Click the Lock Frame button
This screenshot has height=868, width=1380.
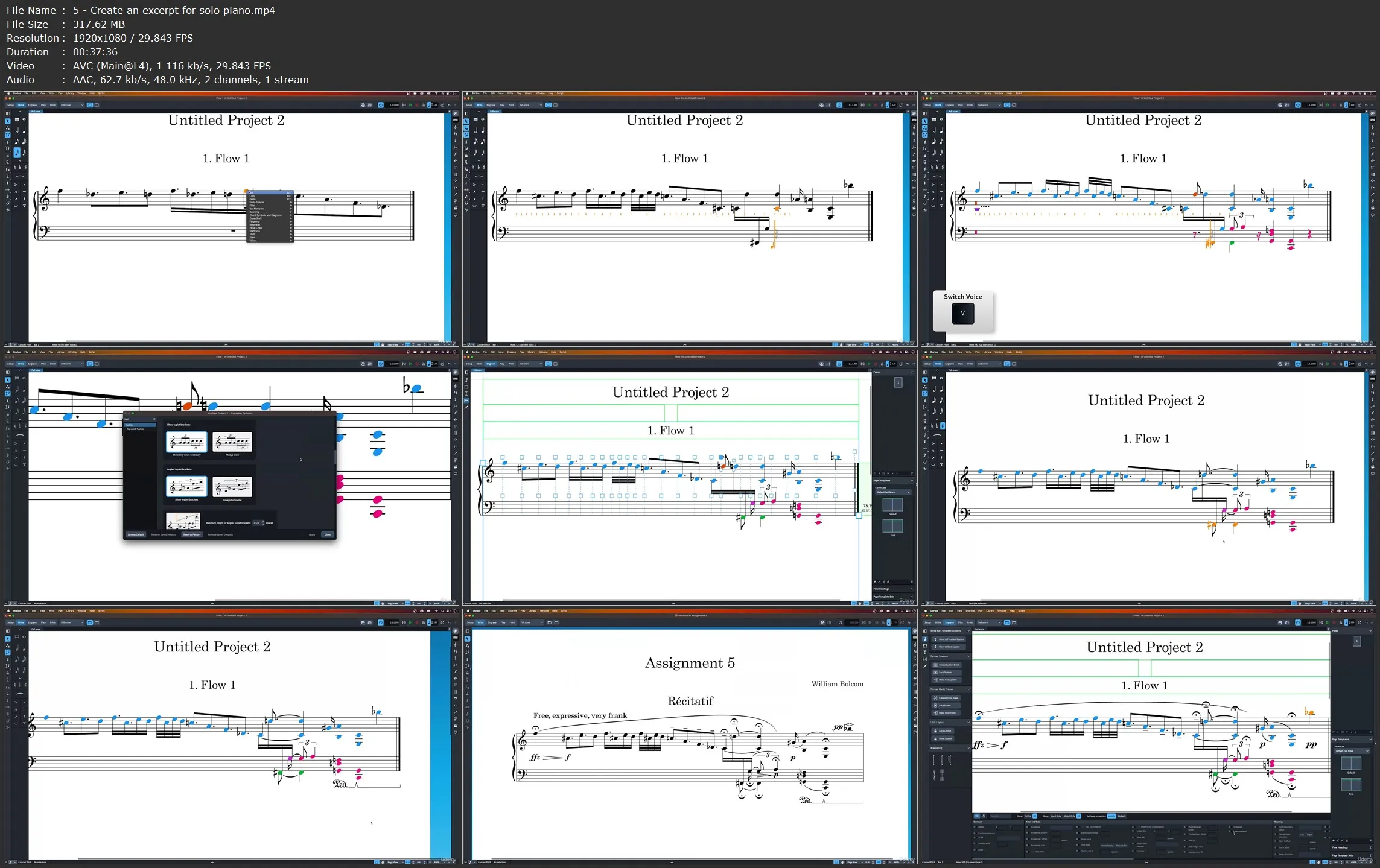946,705
